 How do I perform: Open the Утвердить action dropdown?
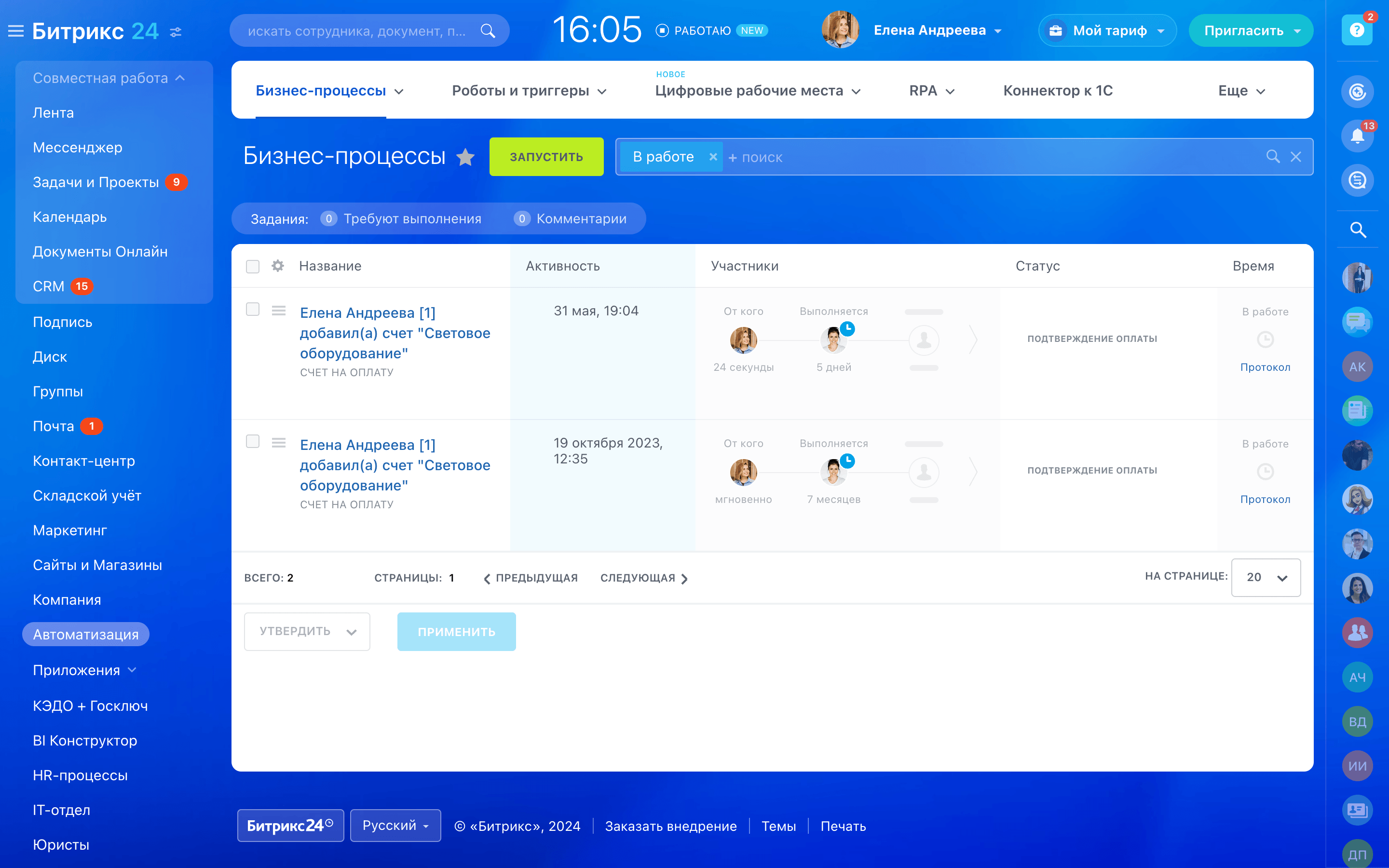pos(307,632)
